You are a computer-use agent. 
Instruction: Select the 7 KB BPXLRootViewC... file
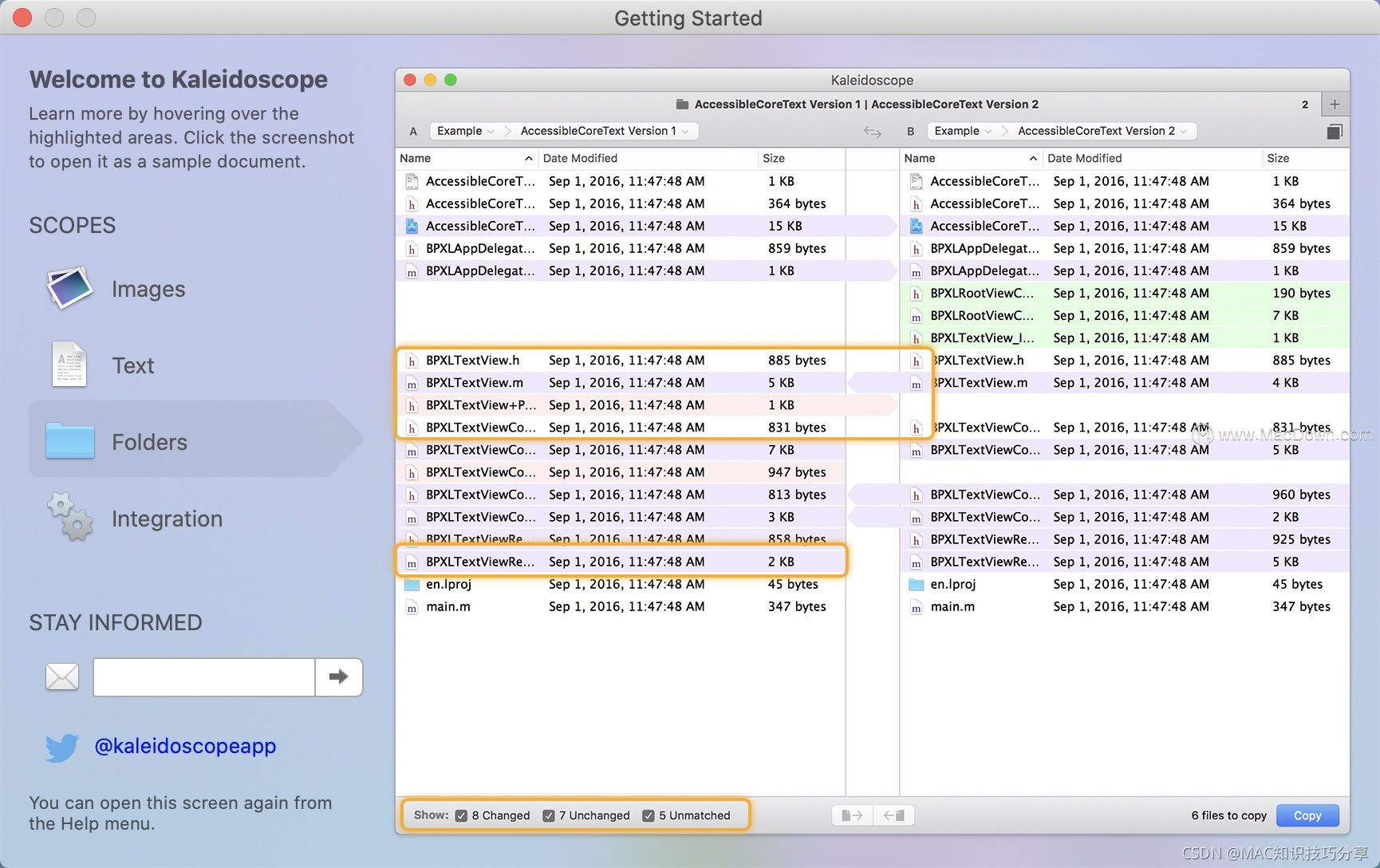point(1125,316)
